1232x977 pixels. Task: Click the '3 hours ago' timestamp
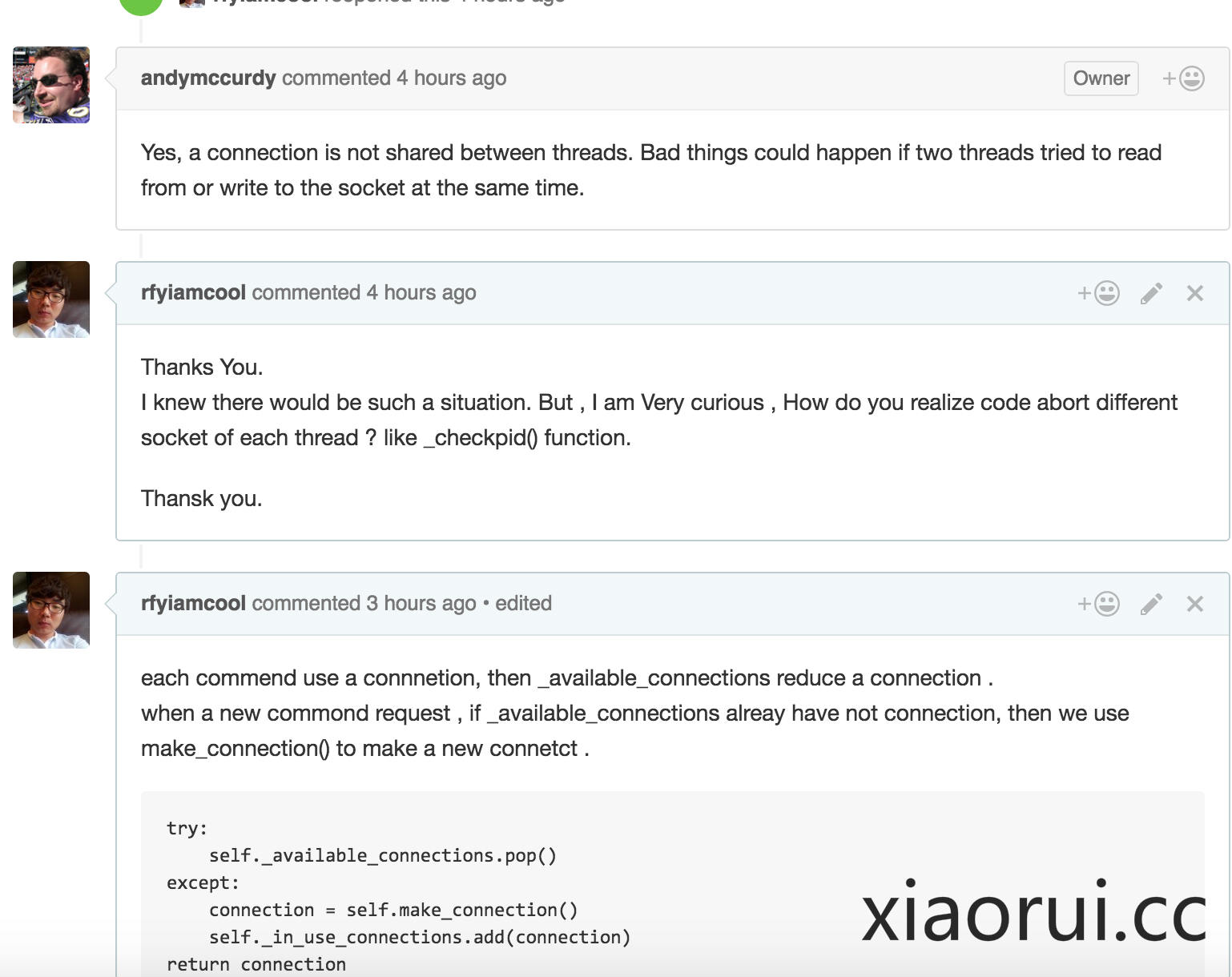pos(421,604)
